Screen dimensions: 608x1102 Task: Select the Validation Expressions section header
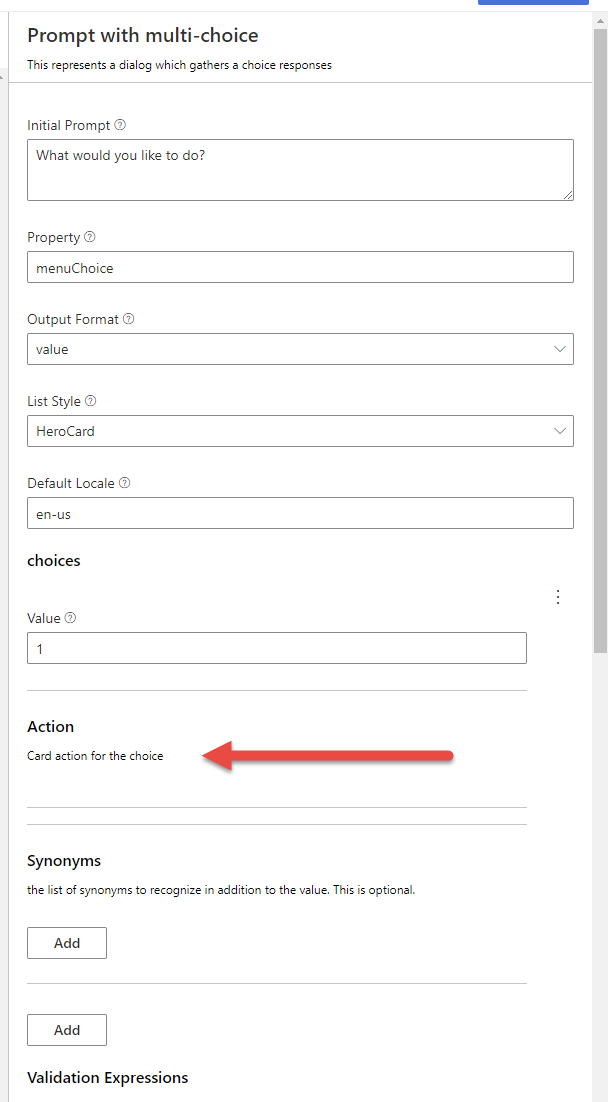point(107,1078)
